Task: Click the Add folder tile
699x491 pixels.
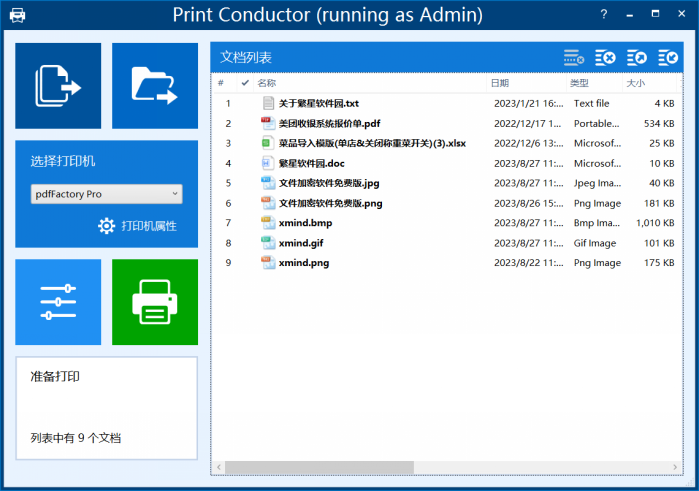Action: point(155,86)
